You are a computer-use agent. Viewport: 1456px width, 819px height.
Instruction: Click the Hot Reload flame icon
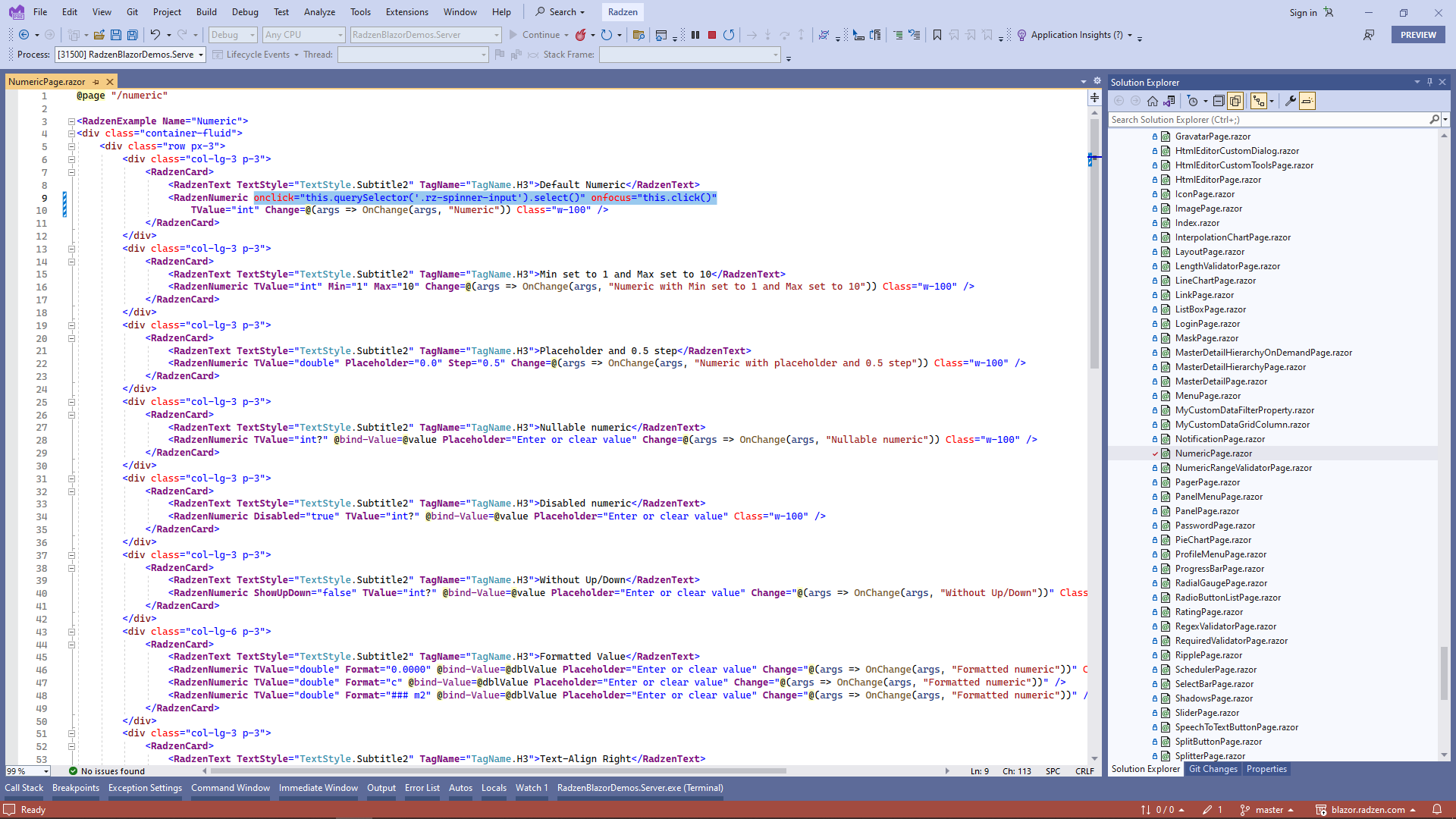pos(581,35)
